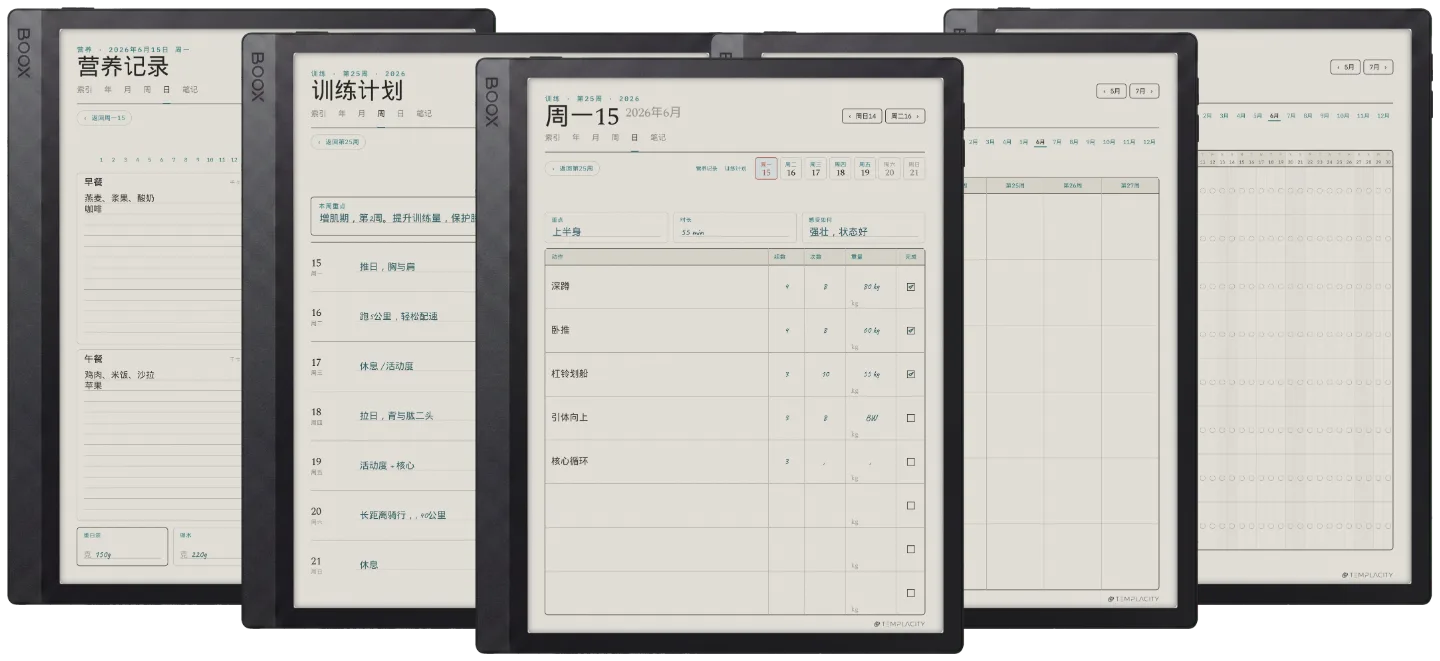Viewport: 1440px width, 661px height.
Task: Go to previous day 周日14
Action: point(862,116)
